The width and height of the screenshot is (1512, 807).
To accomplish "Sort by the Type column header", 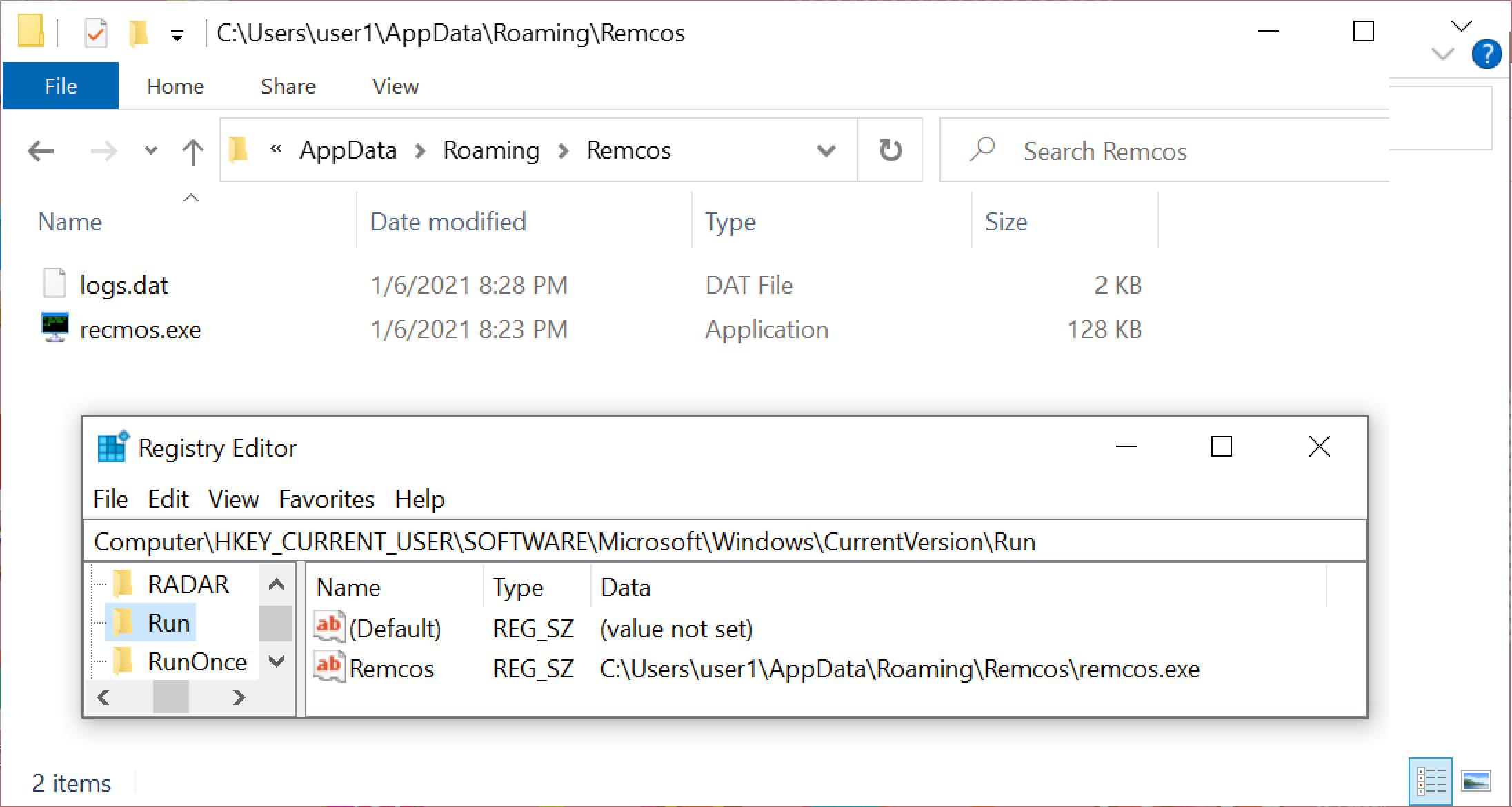I will [730, 221].
